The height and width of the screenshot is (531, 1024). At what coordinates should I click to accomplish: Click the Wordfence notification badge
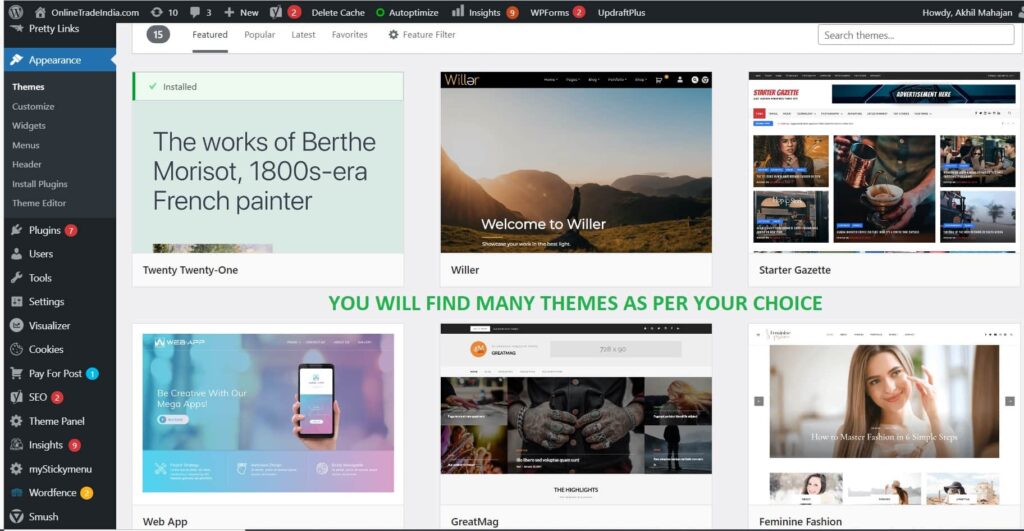click(x=86, y=493)
